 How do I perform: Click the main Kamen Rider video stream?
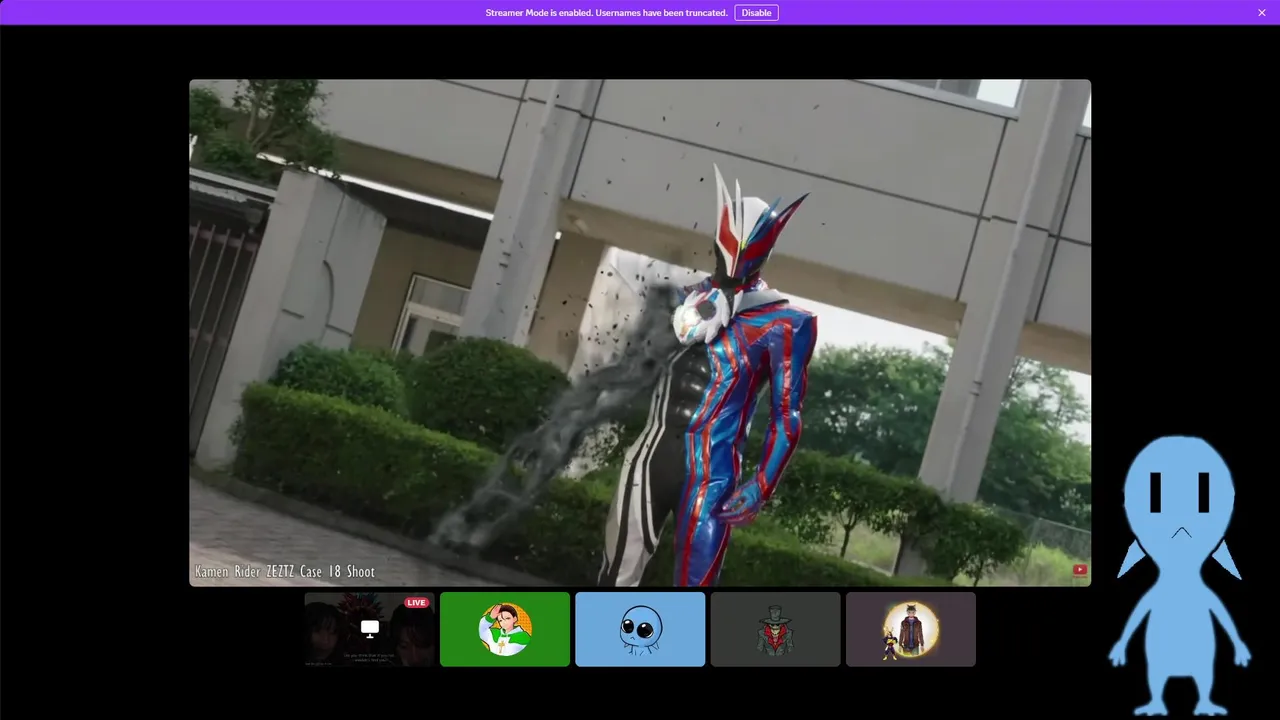(x=640, y=332)
